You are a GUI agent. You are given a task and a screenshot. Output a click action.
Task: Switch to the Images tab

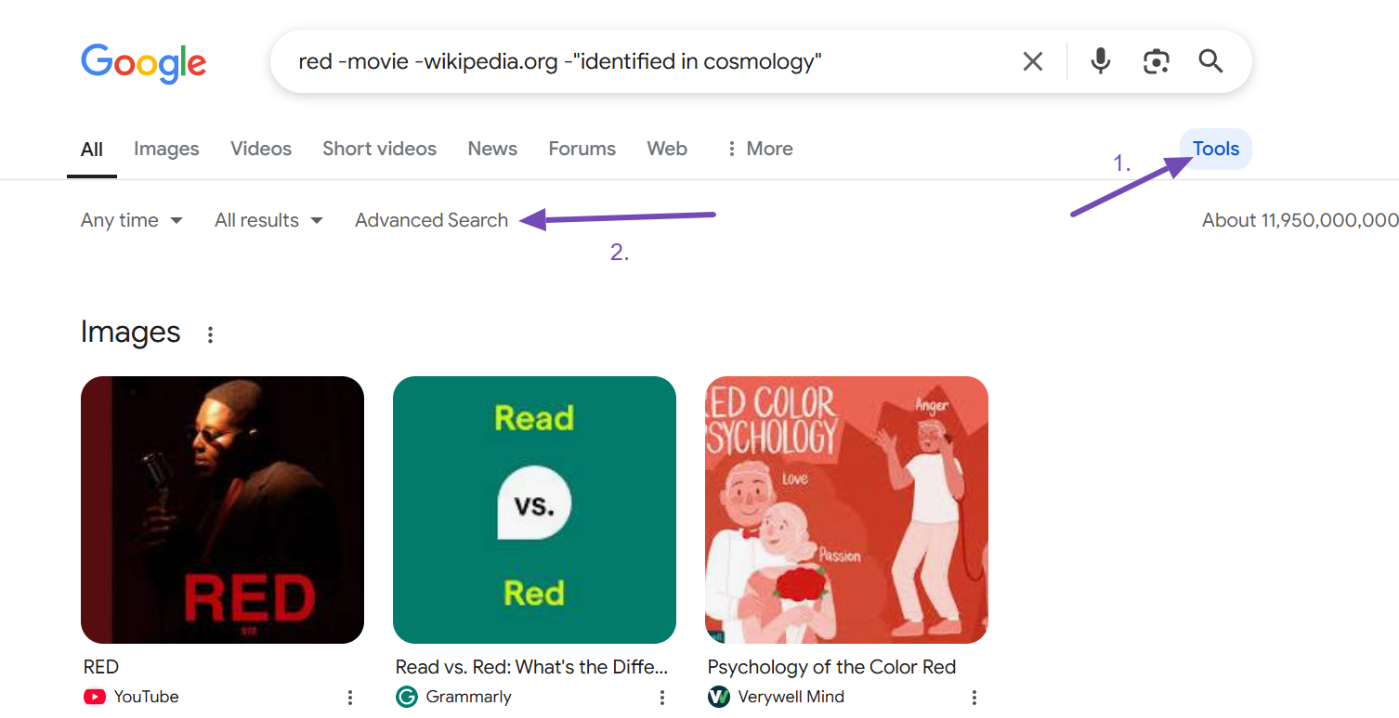[x=166, y=149]
